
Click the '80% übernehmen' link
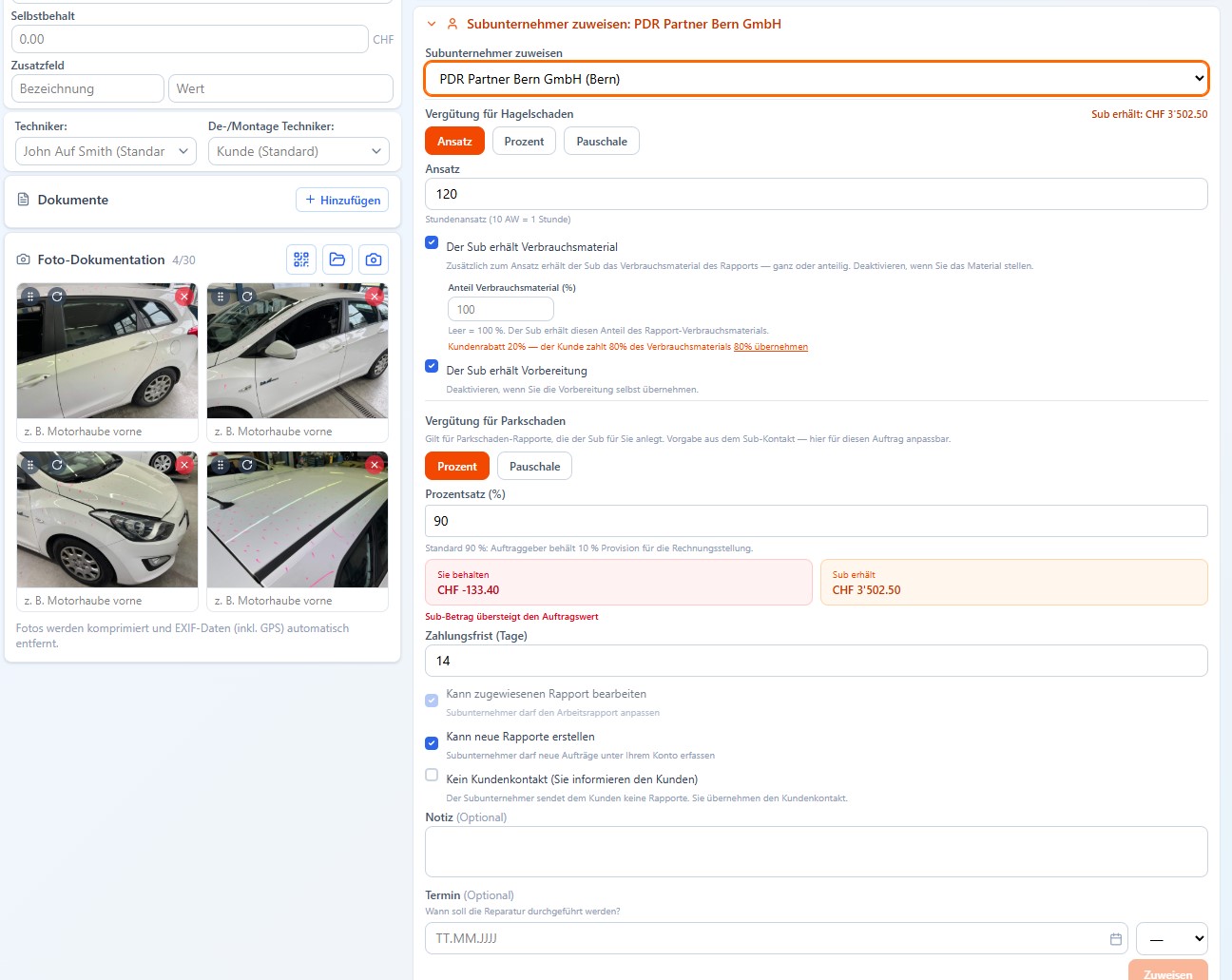click(x=771, y=347)
